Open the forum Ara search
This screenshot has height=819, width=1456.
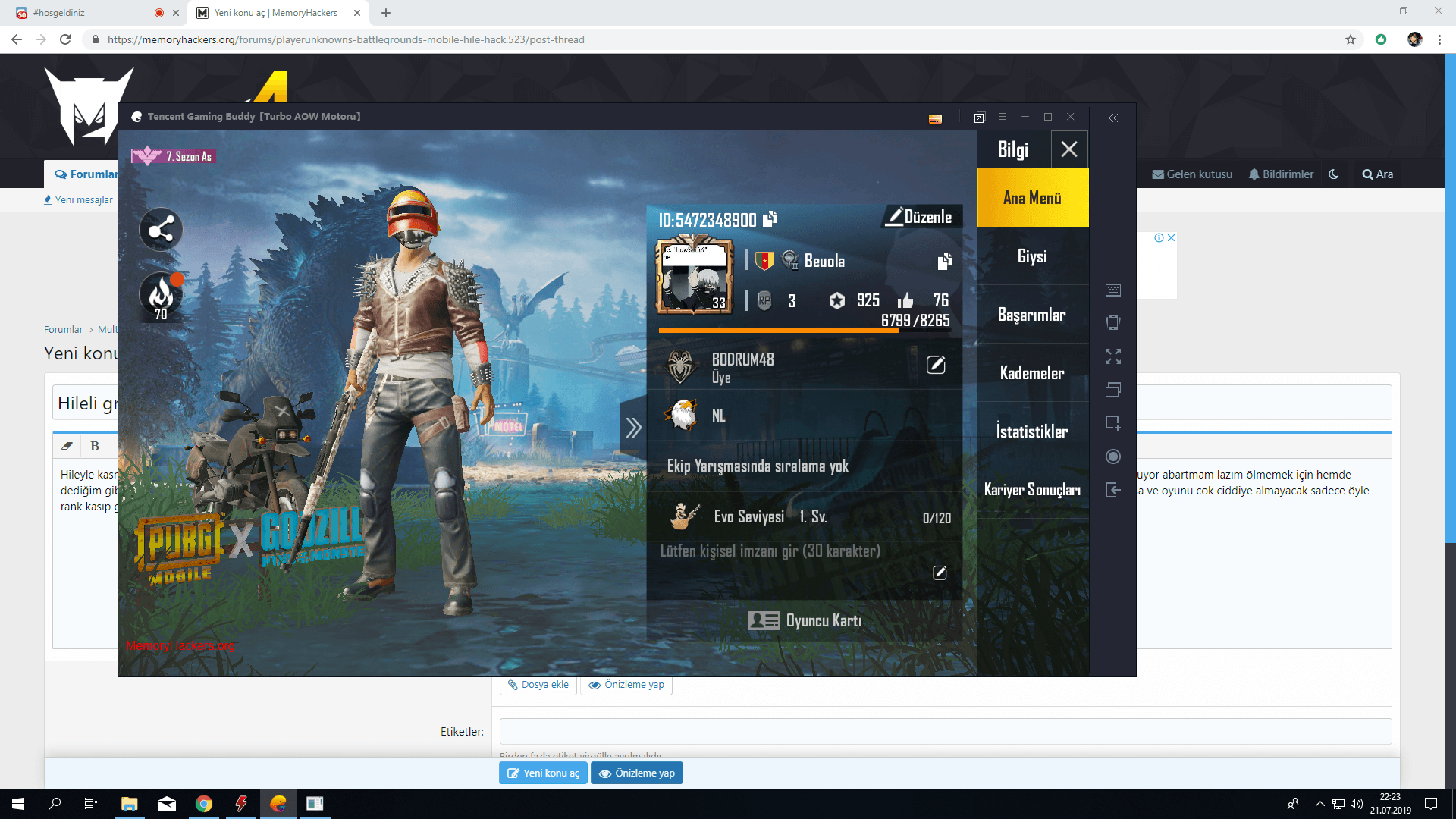point(1378,174)
